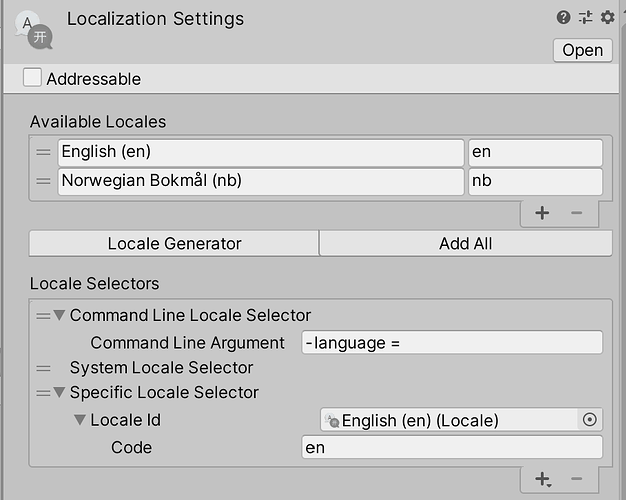The height and width of the screenshot is (500, 626).
Task: Open the help reference icon
Action: point(564,17)
